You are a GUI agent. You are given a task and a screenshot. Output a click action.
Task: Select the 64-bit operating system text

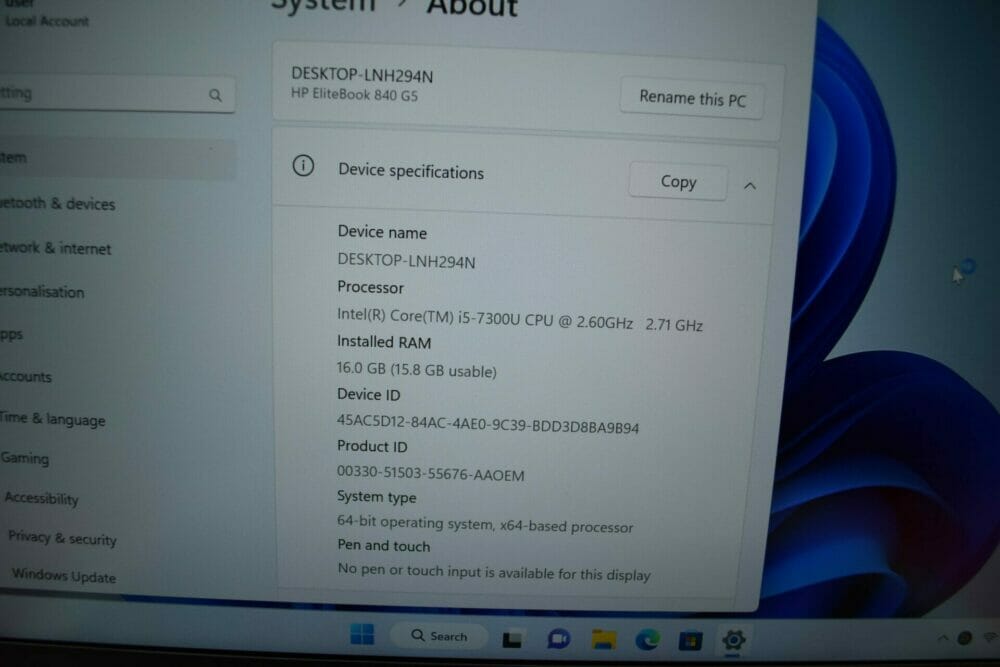(485, 524)
